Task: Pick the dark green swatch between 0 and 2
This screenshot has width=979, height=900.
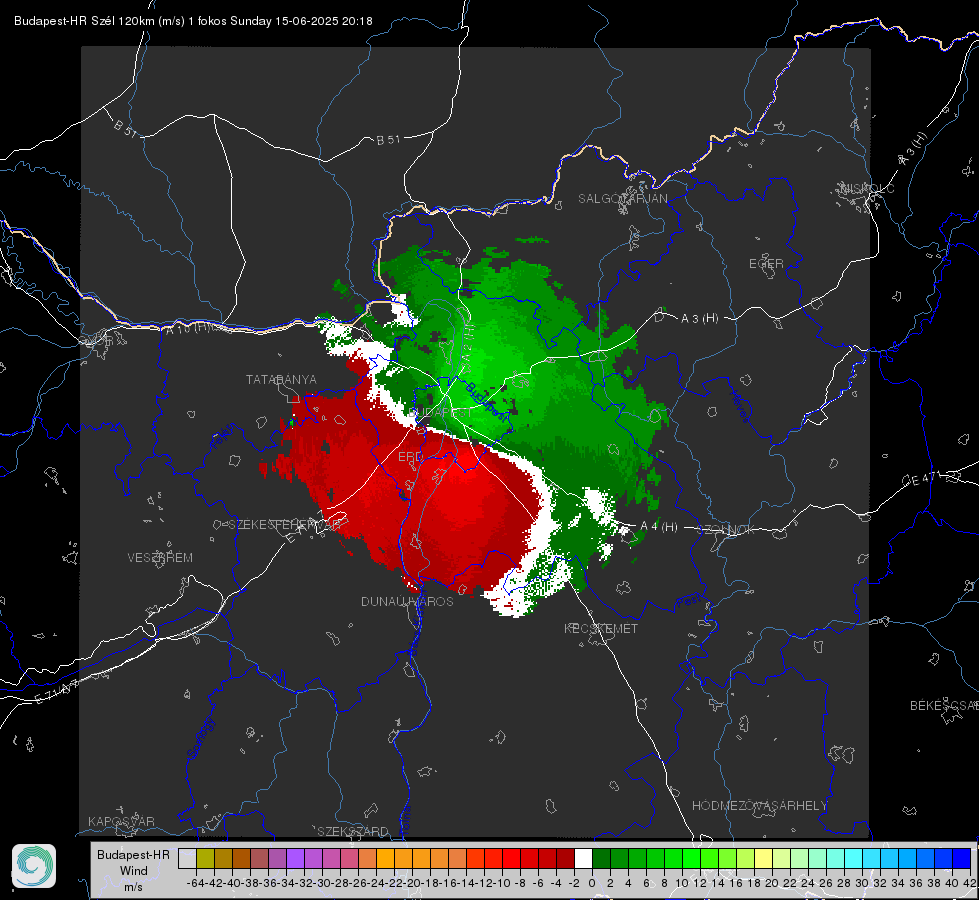Action: [x=601, y=858]
